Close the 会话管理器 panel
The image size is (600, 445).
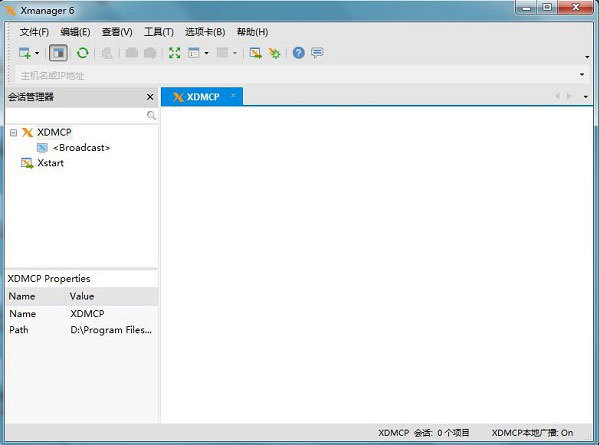pyautogui.click(x=150, y=97)
